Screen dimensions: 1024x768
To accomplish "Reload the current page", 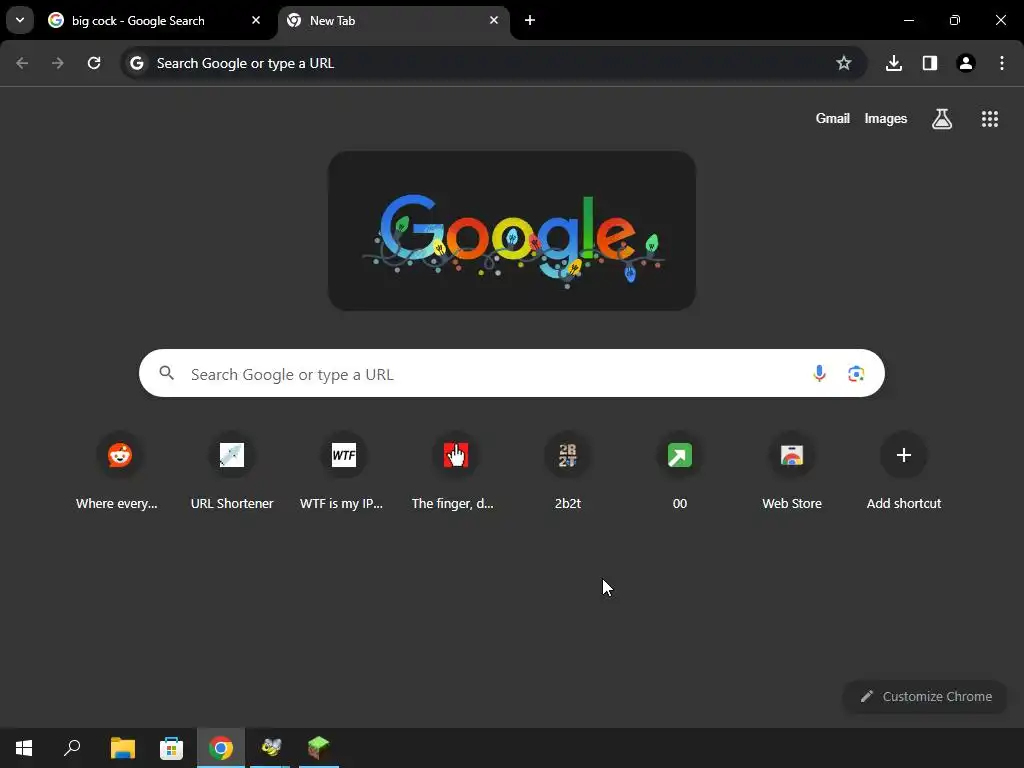I will tap(94, 63).
